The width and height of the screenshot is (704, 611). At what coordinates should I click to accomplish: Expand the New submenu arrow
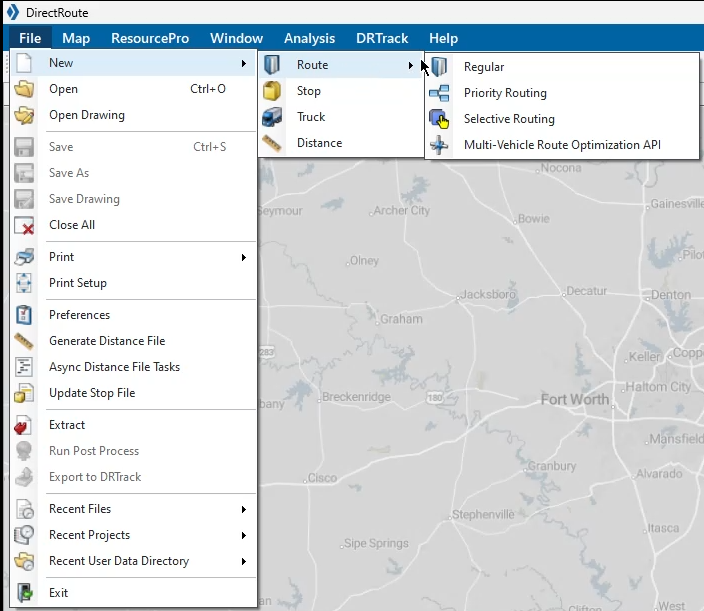[244, 63]
